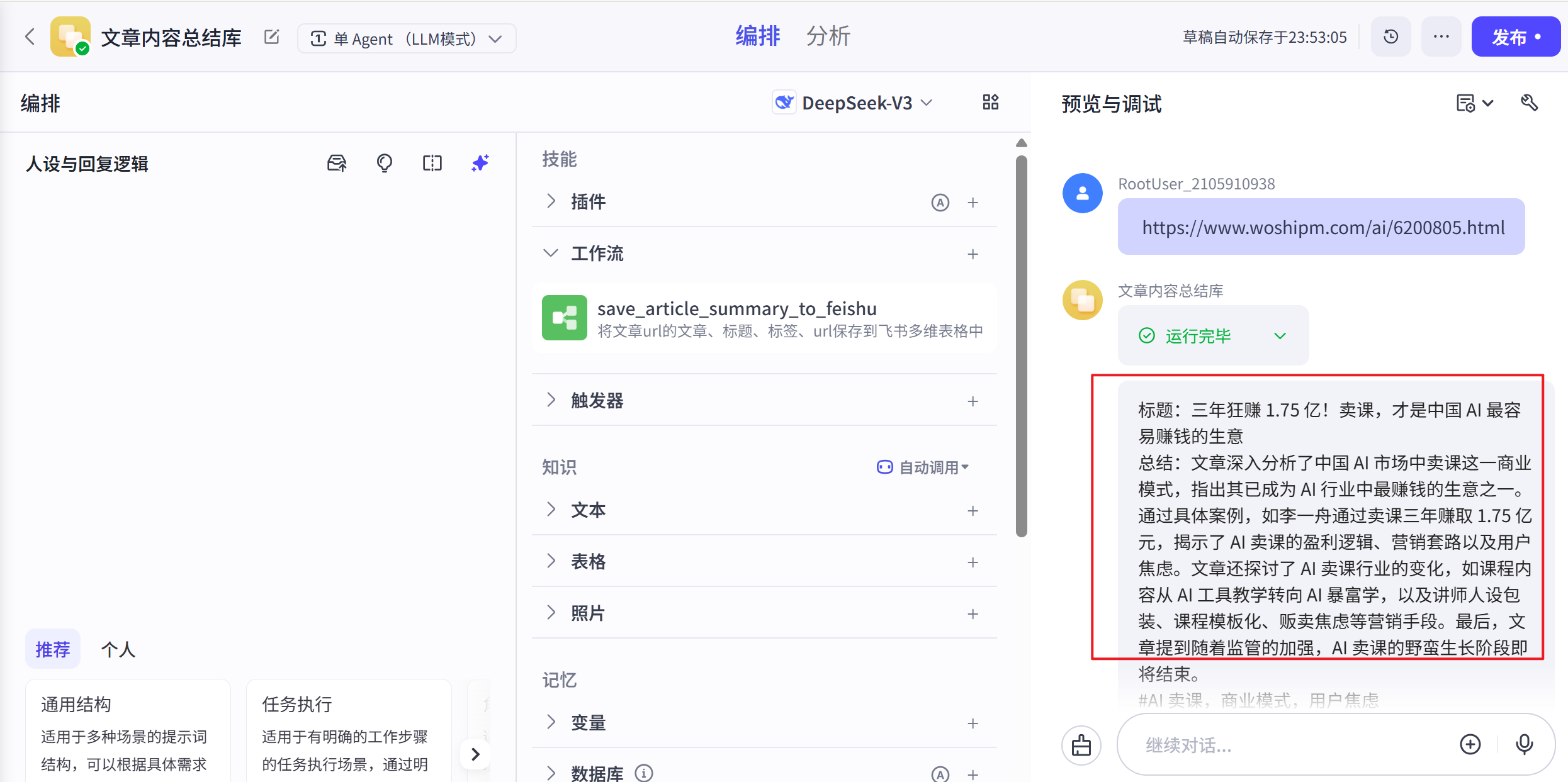Click the grid layout icon beside DeepSeek-V3

990,103
